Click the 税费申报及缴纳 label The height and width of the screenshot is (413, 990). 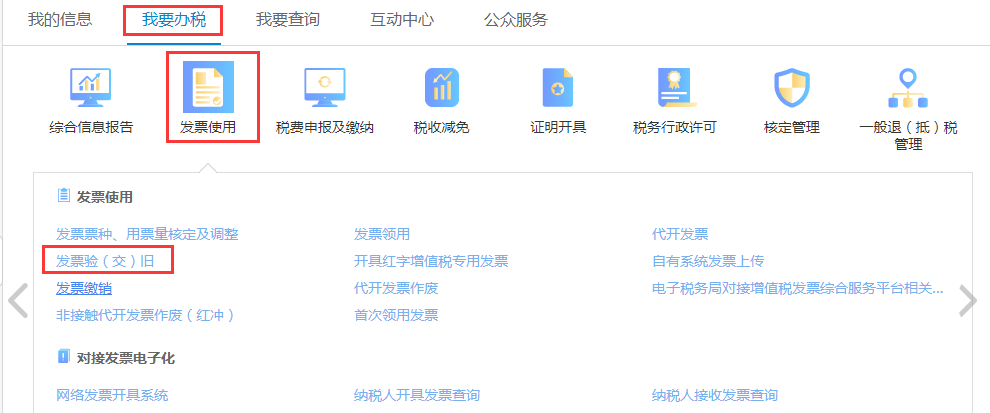[x=325, y=128]
